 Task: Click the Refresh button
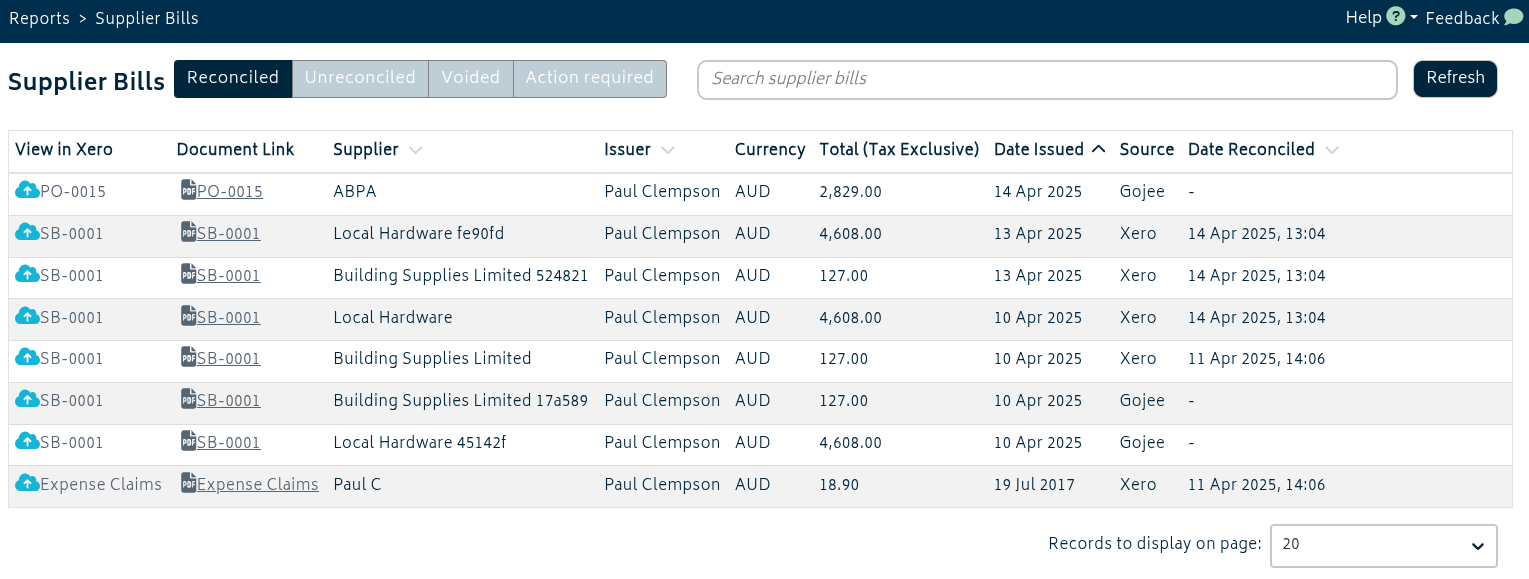coord(1455,79)
